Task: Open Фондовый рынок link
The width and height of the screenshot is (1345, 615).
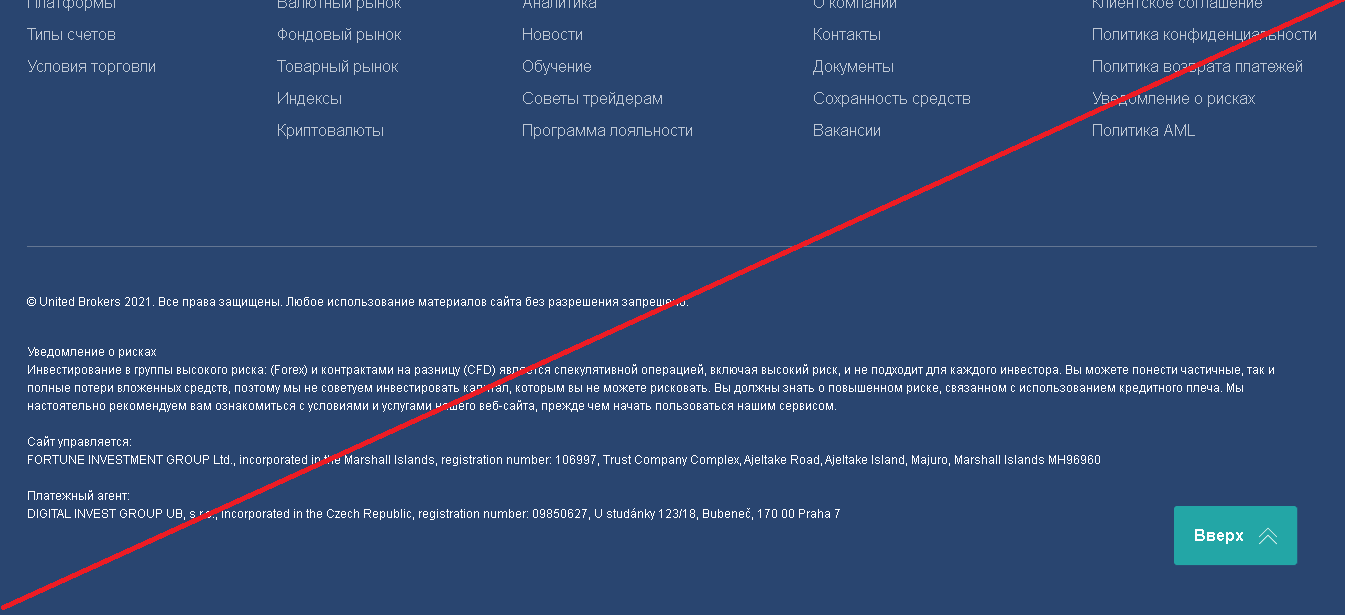Action: tap(339, 35)
